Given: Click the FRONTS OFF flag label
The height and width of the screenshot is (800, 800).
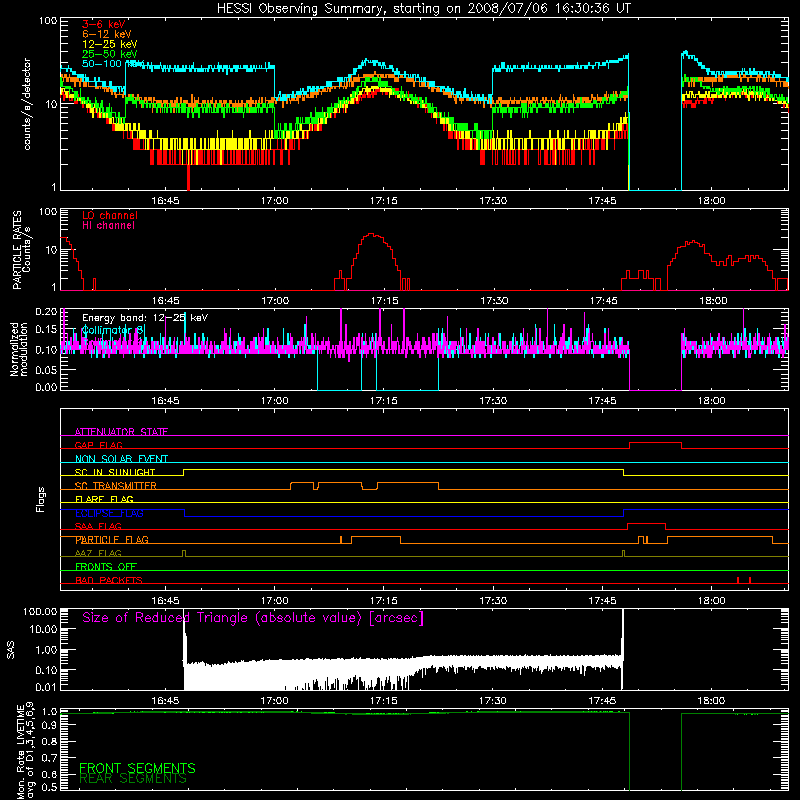Looking at the screenshot, I should tap(106, 567).
